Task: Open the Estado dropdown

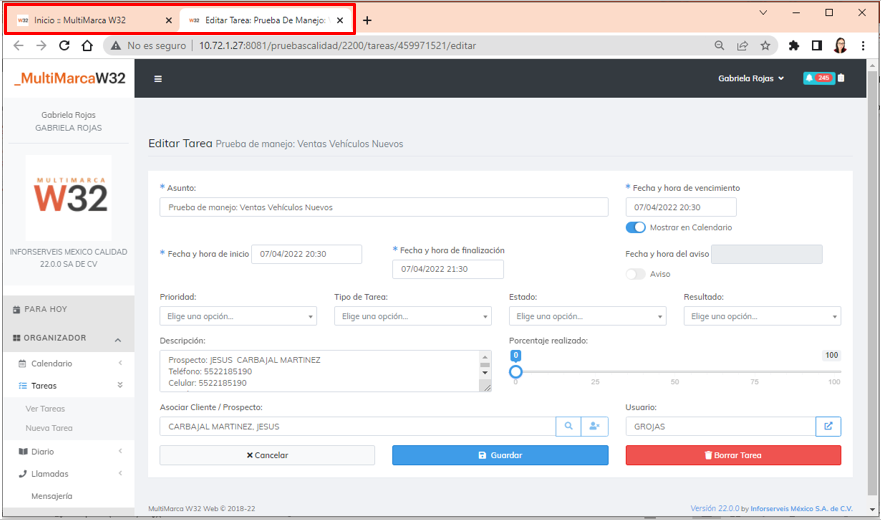Action: pos(588,316)
